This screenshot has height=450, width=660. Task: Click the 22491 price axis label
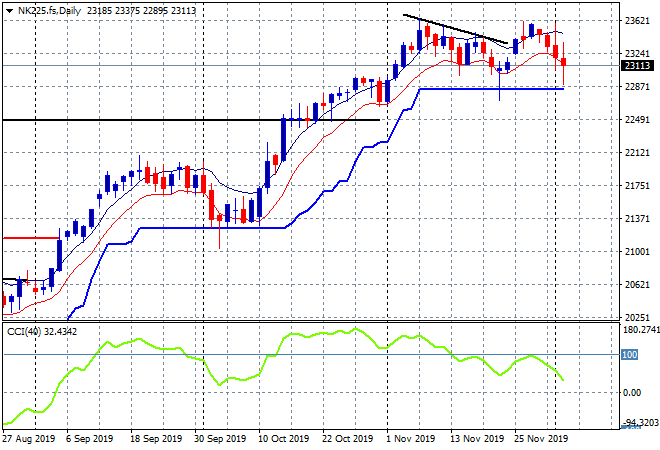click(637, 120)
